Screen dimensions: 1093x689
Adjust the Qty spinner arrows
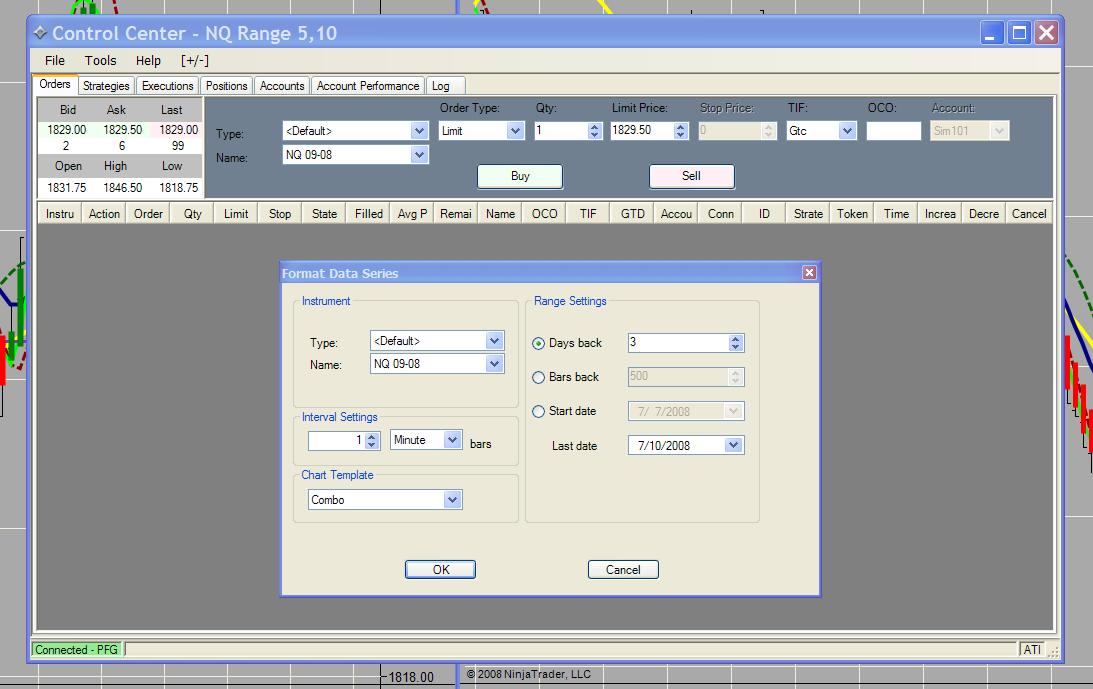click(594, 130)
